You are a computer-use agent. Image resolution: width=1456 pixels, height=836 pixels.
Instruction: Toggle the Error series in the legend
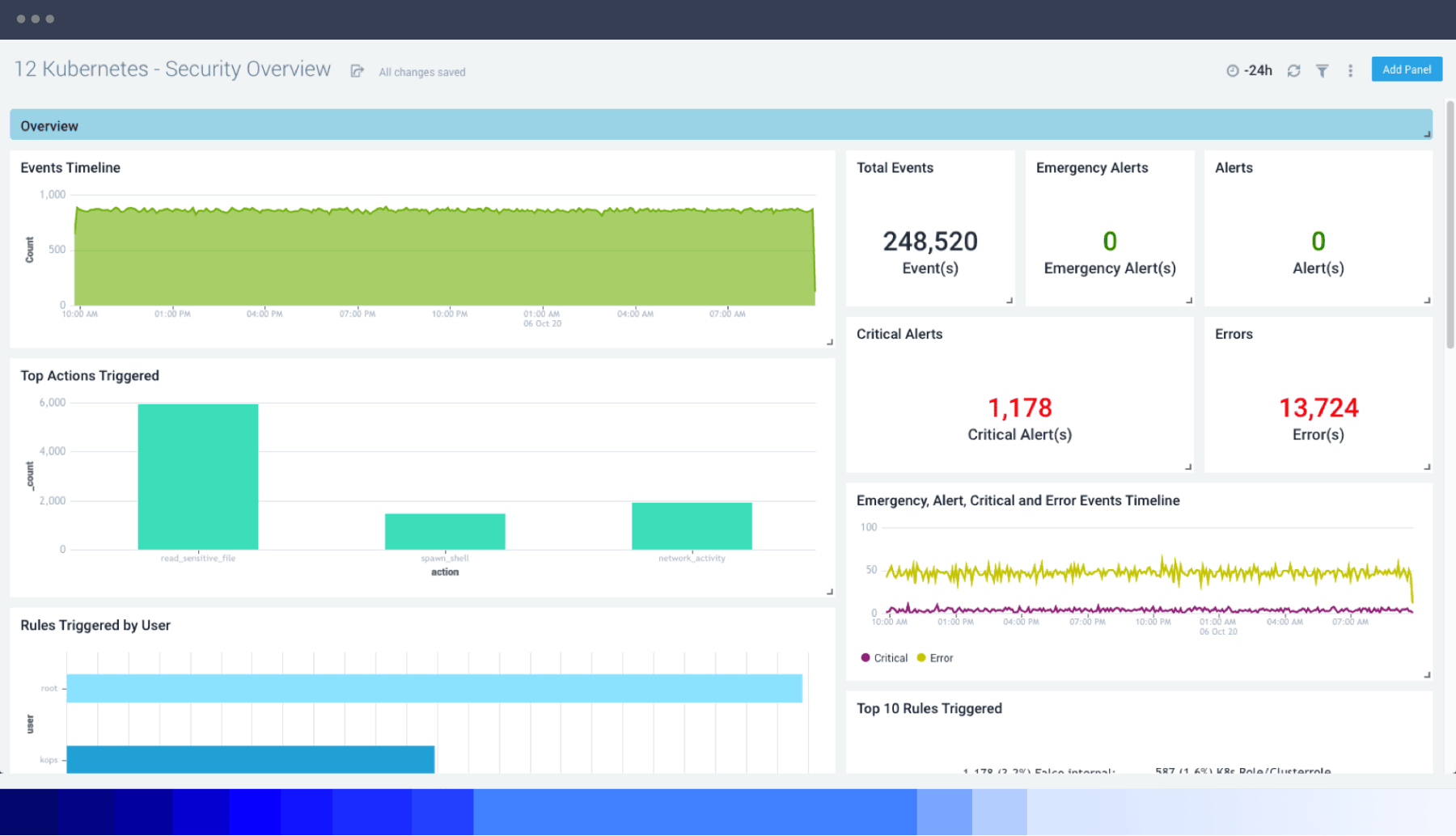coord(935,658)
